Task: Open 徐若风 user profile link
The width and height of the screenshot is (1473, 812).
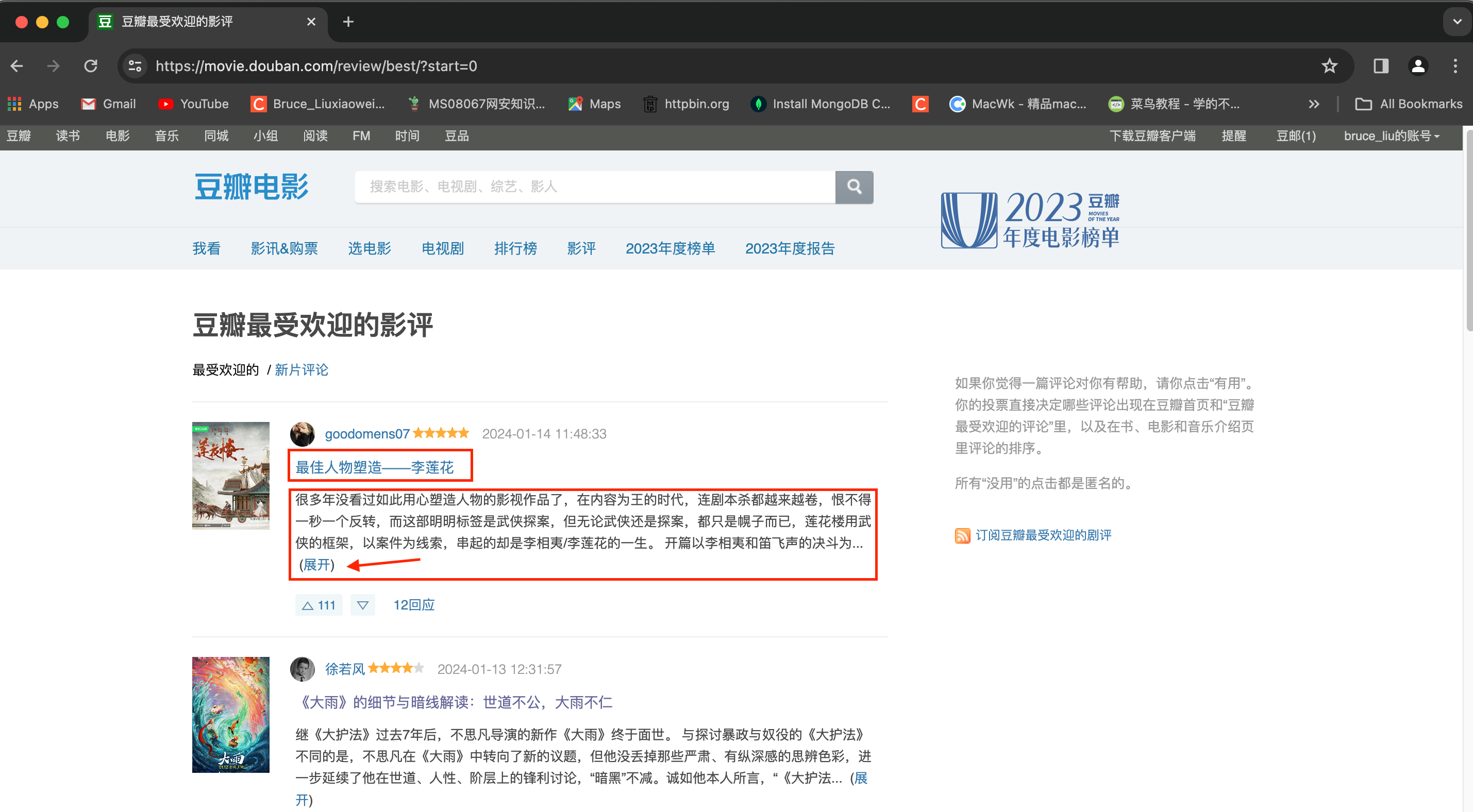Action: click(x=345, y=669)
